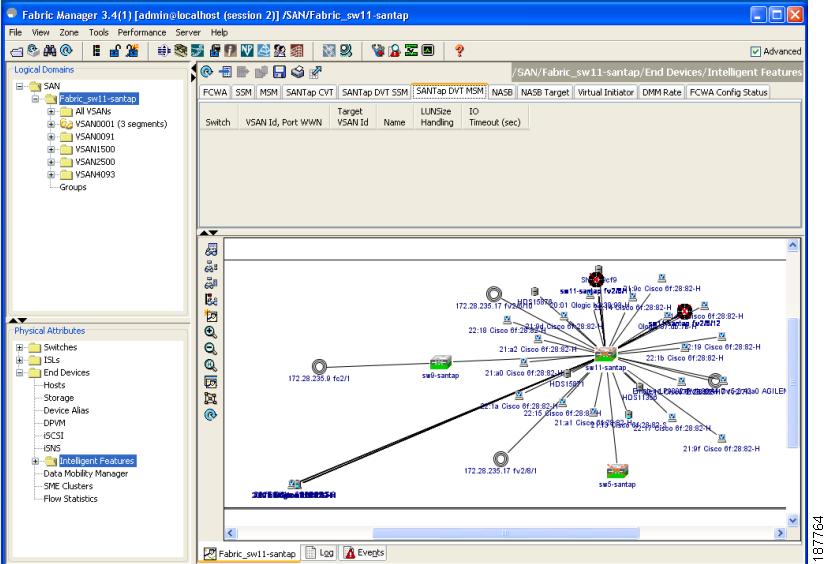
Task: Click the red question mark help icon
Action: coord(459,51)
